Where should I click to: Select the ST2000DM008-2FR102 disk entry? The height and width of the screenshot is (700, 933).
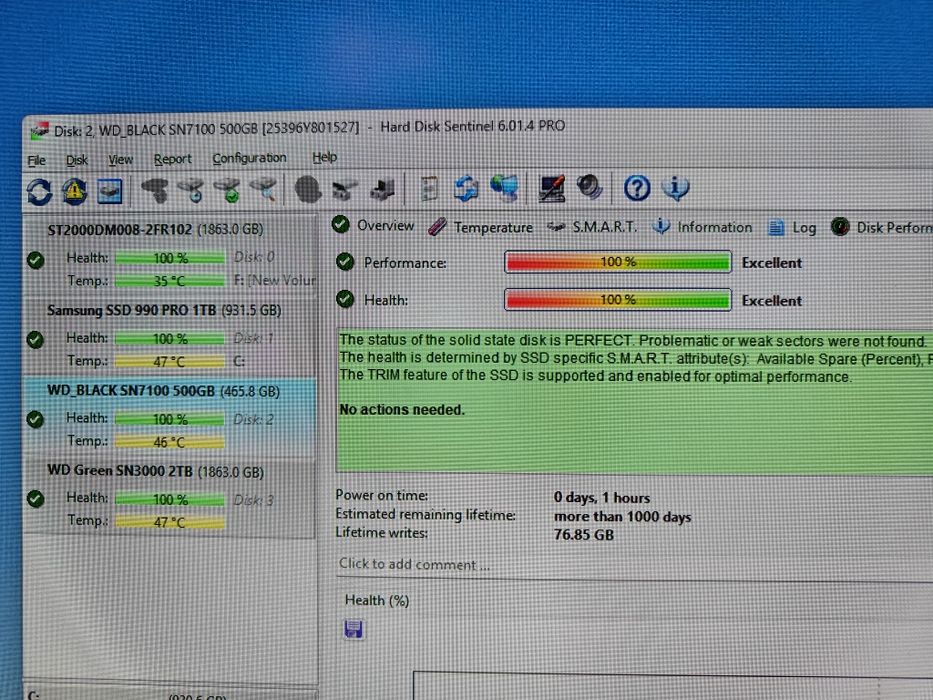tap(170, 255)
